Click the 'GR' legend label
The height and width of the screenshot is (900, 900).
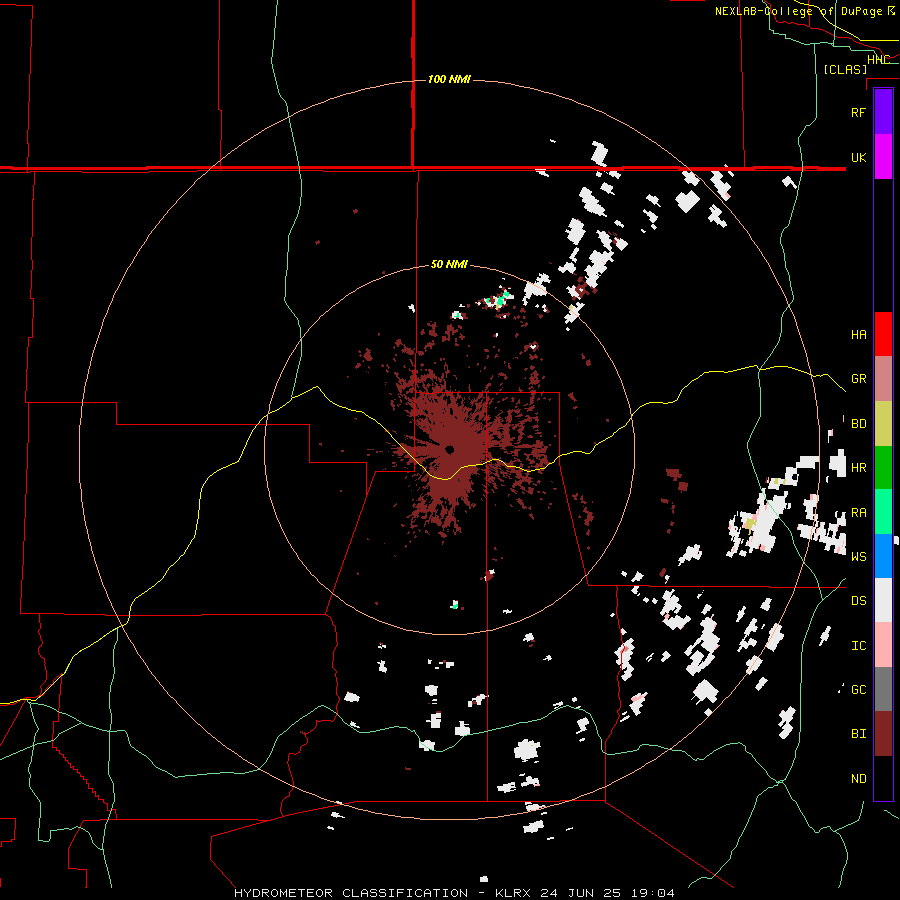coord(858,379)
